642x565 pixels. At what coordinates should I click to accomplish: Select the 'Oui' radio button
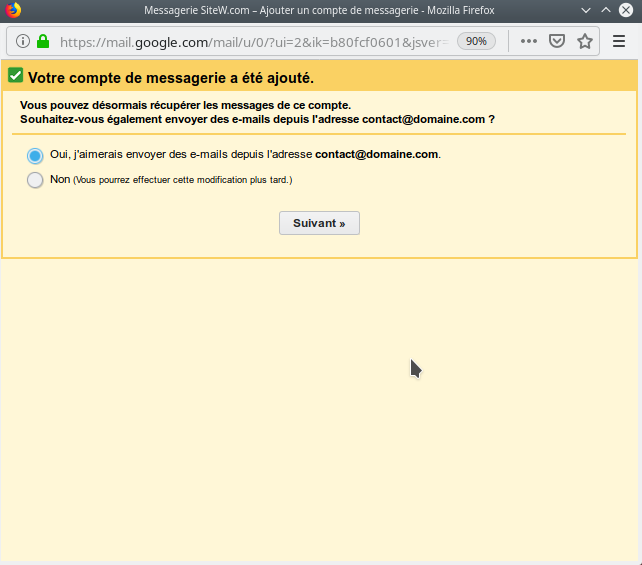point(35,156)
